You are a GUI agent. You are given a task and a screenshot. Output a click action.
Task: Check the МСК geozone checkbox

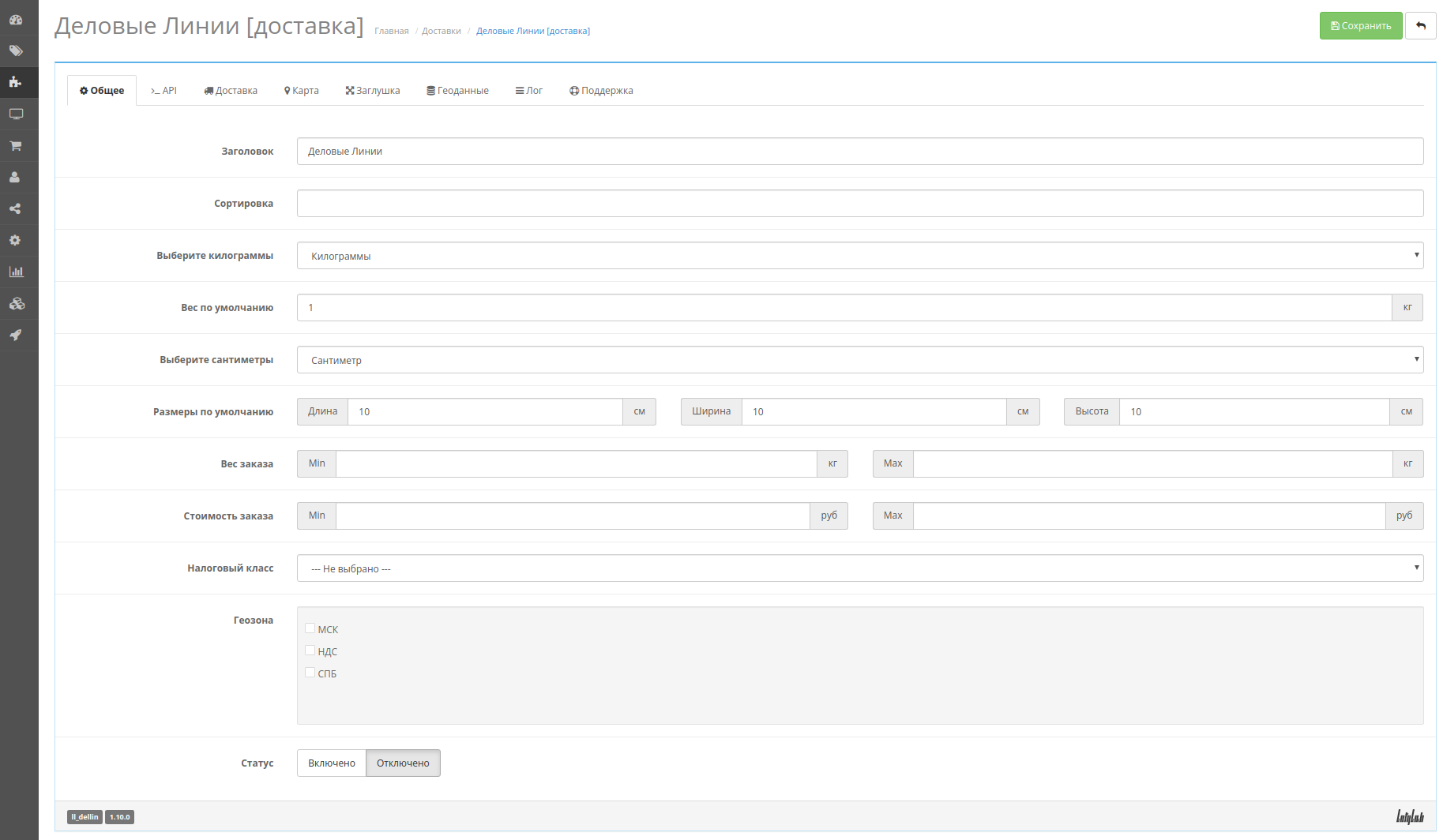pos(310,628)
